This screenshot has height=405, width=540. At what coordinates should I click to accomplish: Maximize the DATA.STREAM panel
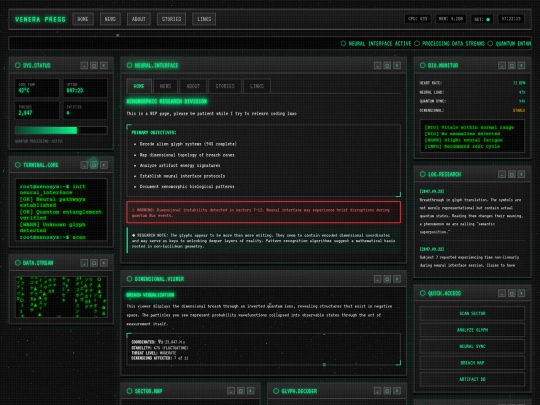pyautogui.click(x=94, y=263)
